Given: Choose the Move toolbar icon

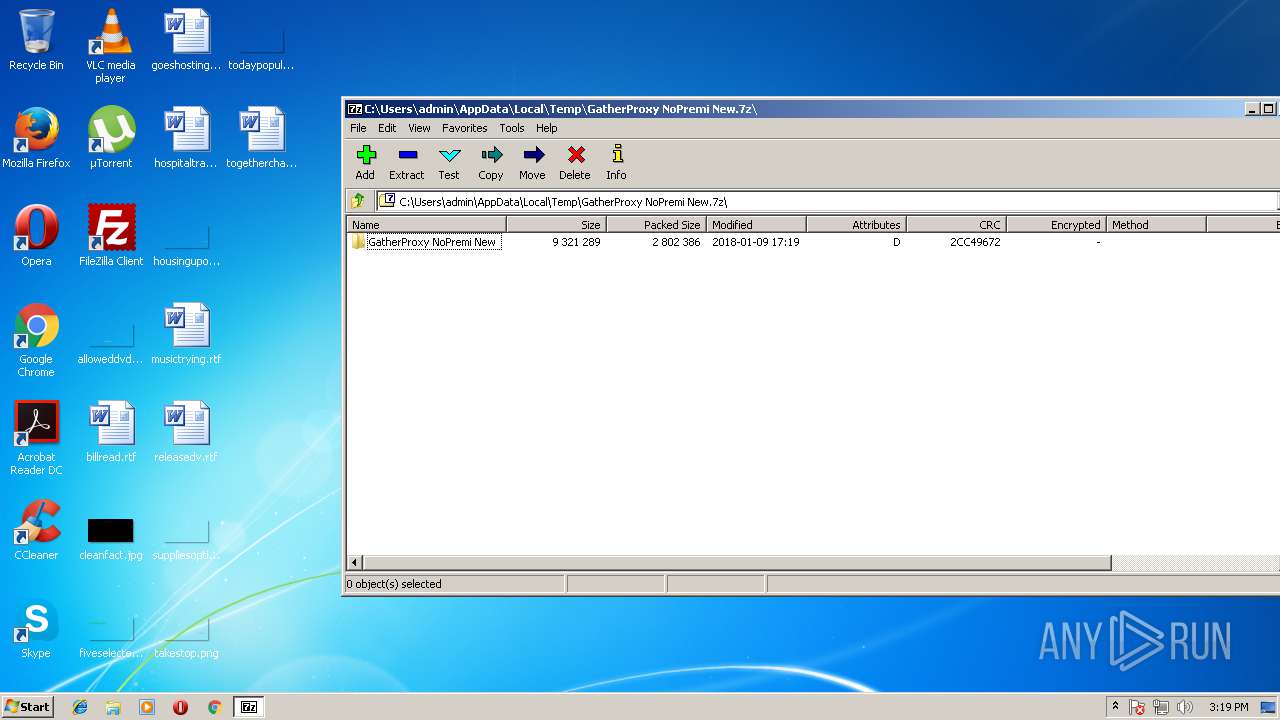Looking at the screenshot, I should (532, 162).
